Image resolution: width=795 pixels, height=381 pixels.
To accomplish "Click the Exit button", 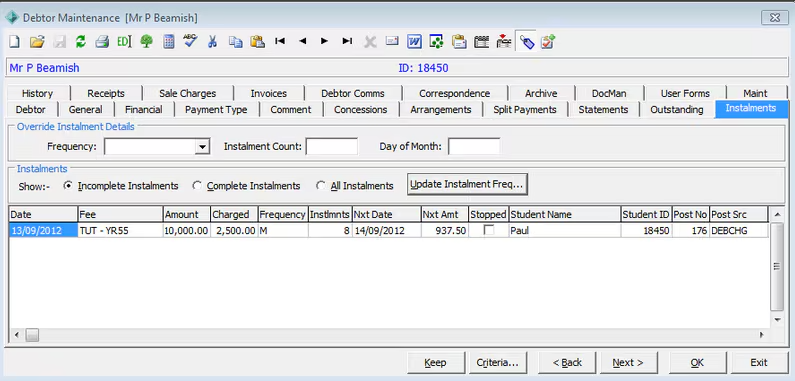I will tap(759, 363).
